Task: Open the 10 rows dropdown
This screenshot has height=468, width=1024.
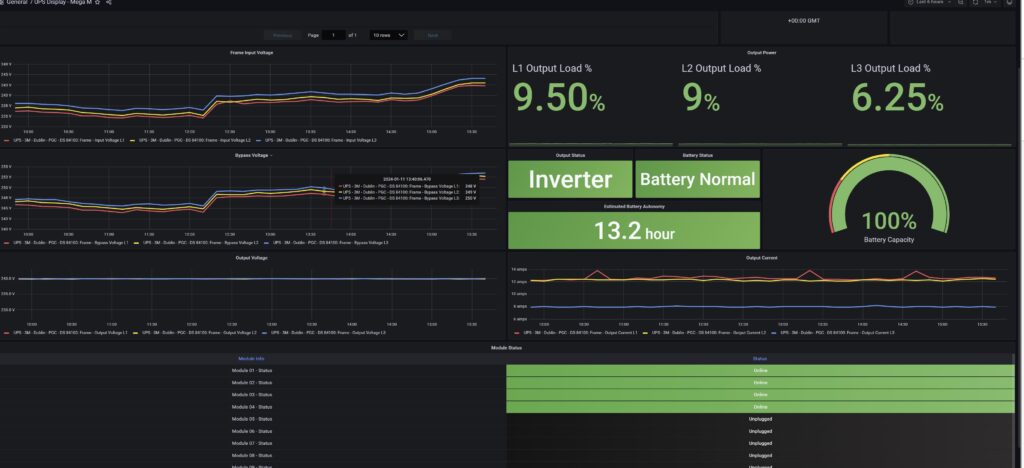Action: (x=389, y=35)
